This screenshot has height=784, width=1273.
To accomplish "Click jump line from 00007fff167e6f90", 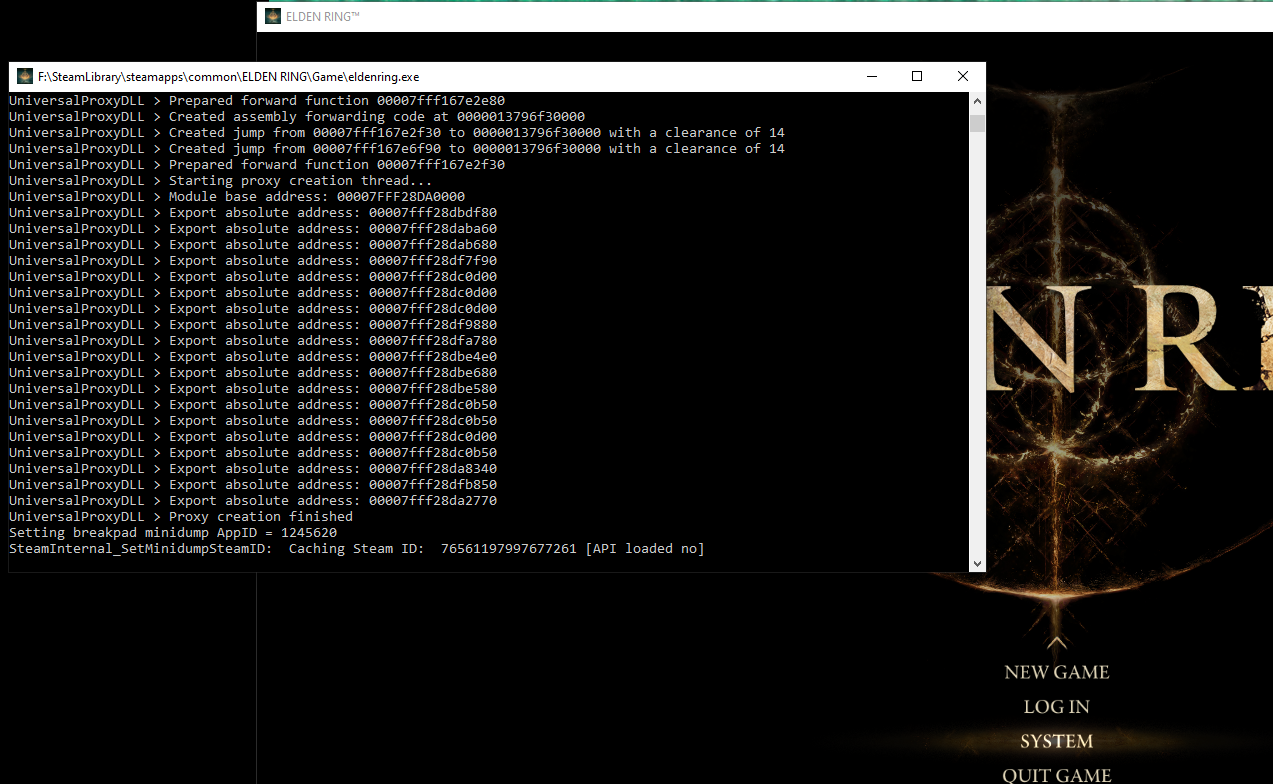I will [397, 149].
